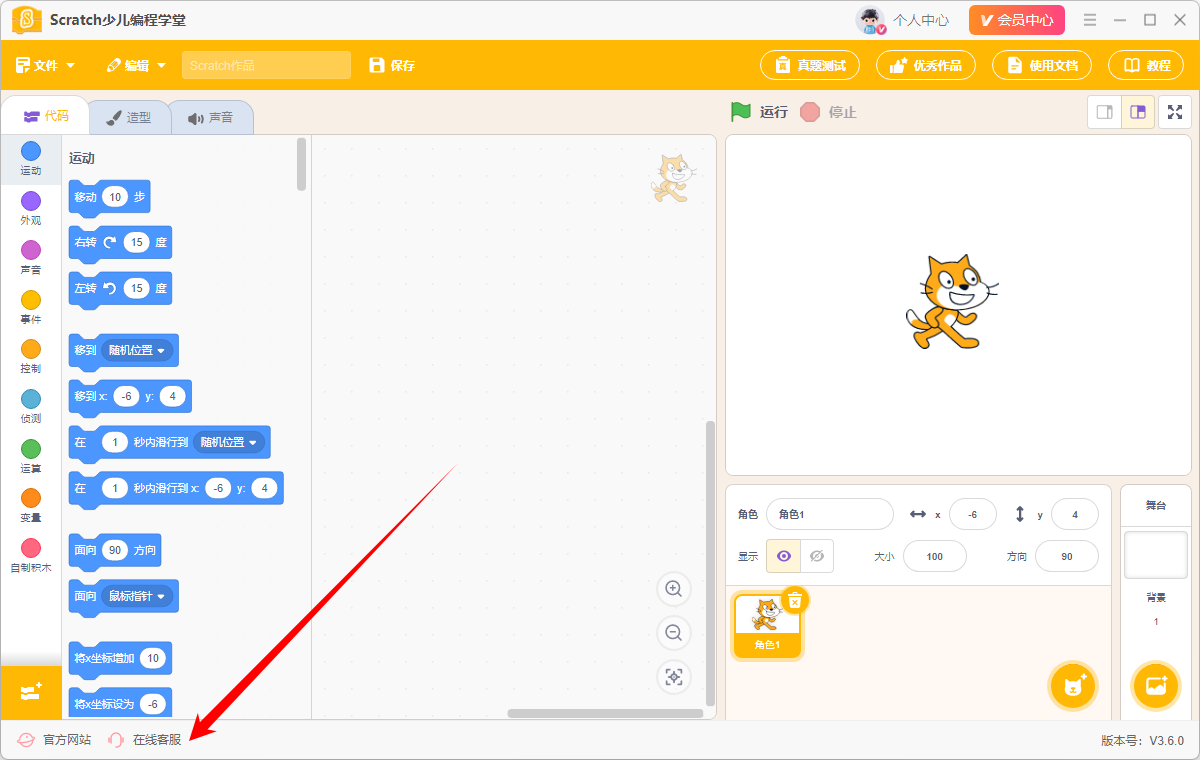Select the 外观 (Looks) category circle
This screenshot has width=1200, height=760.
(31, 201)
